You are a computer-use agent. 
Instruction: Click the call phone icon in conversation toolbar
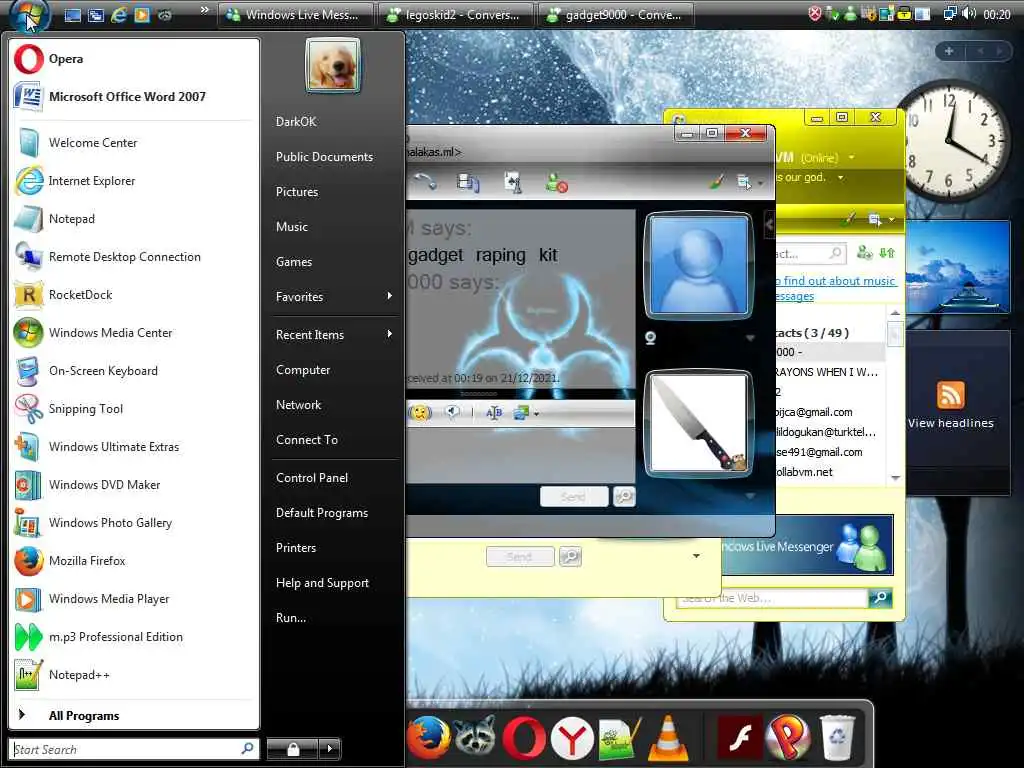tap(425, 182)
